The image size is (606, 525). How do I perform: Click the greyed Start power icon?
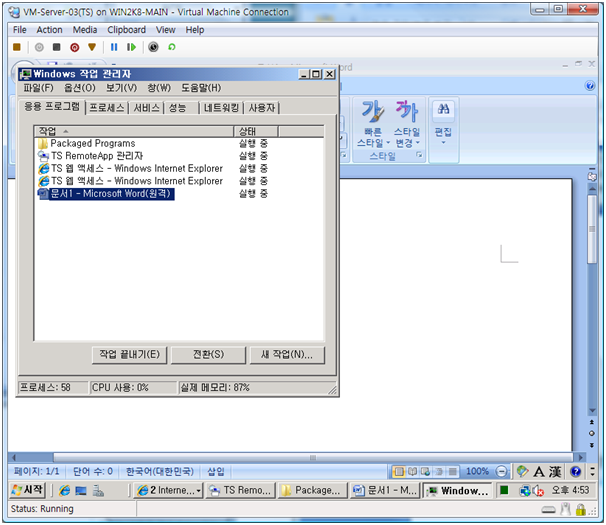[x=39, y=47]
